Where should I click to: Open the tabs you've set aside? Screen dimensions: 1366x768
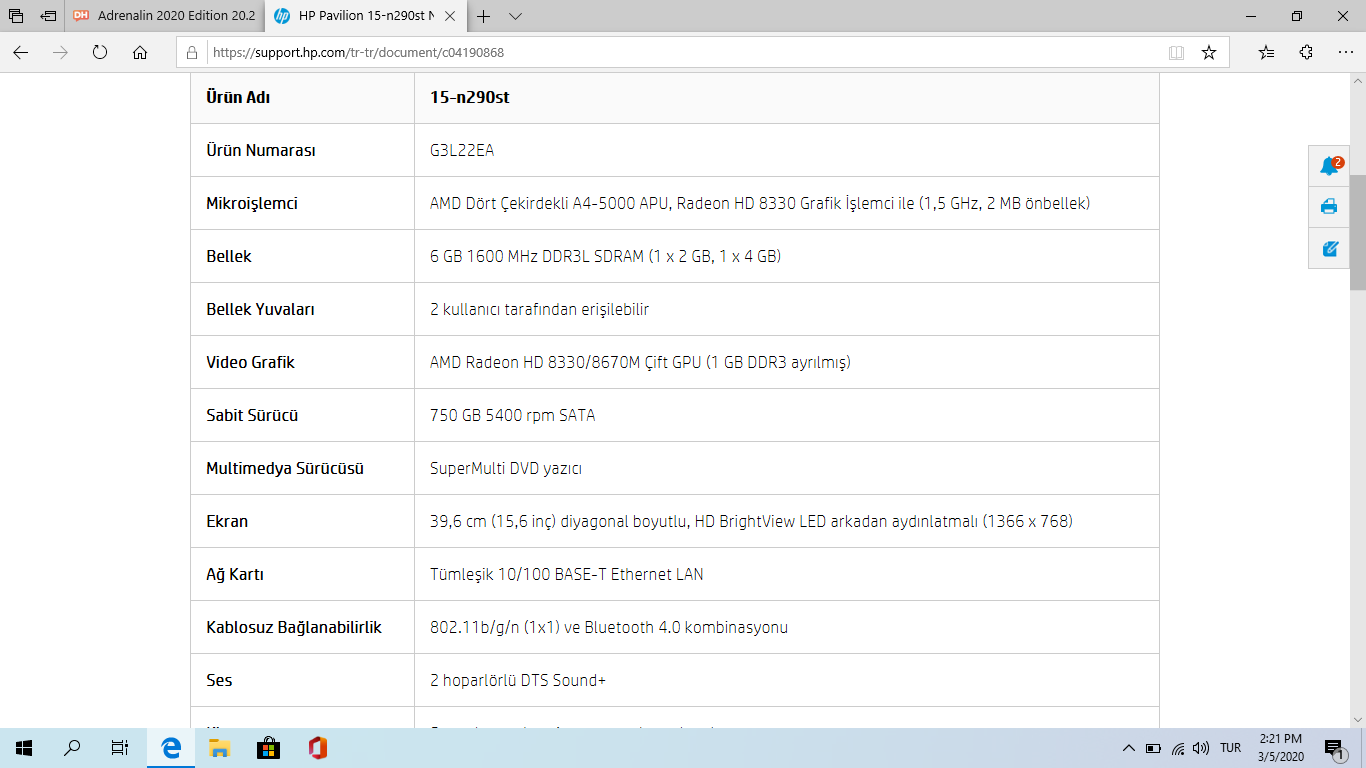16,16
